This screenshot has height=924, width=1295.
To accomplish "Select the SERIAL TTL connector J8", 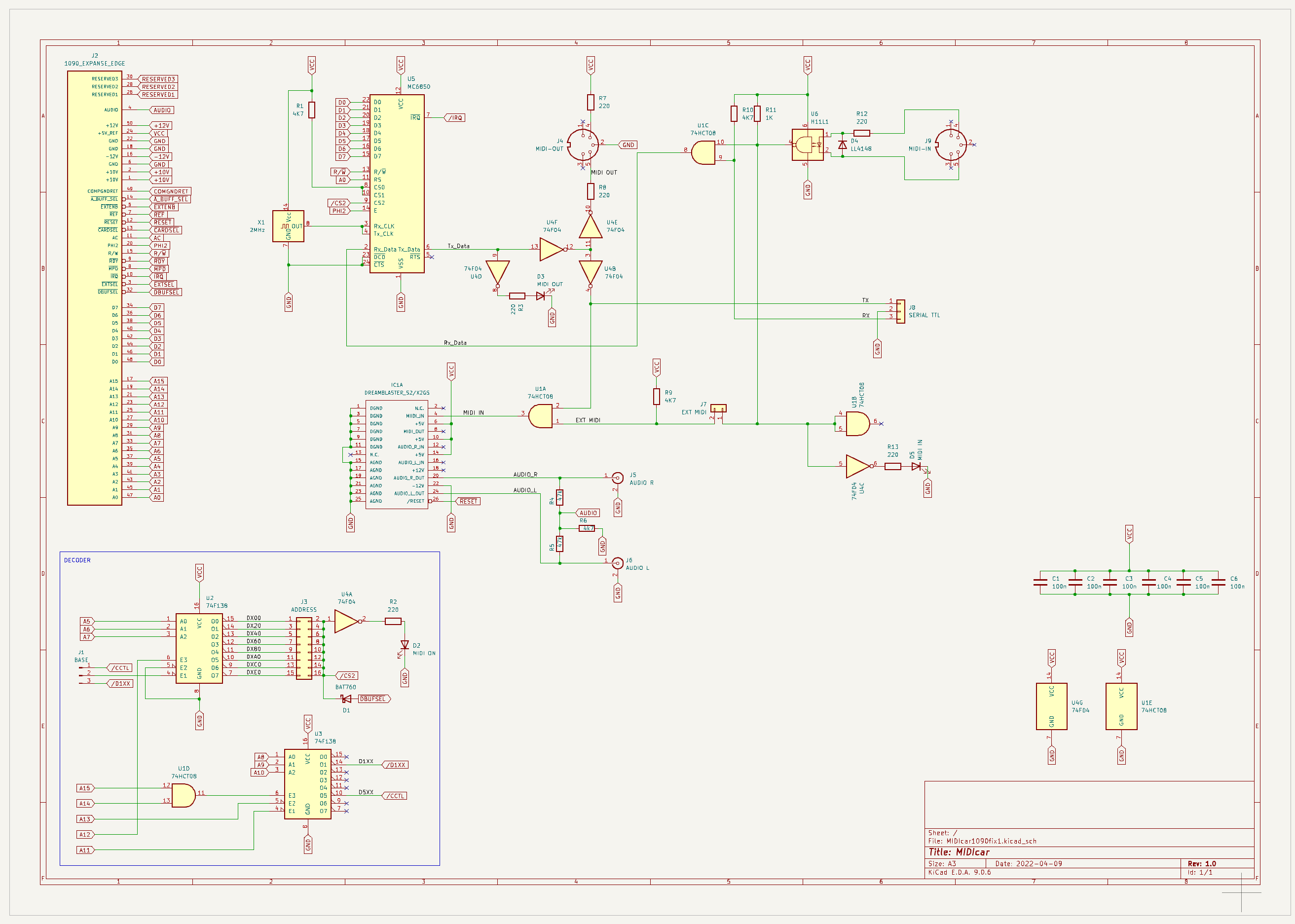I will [901, 310].
